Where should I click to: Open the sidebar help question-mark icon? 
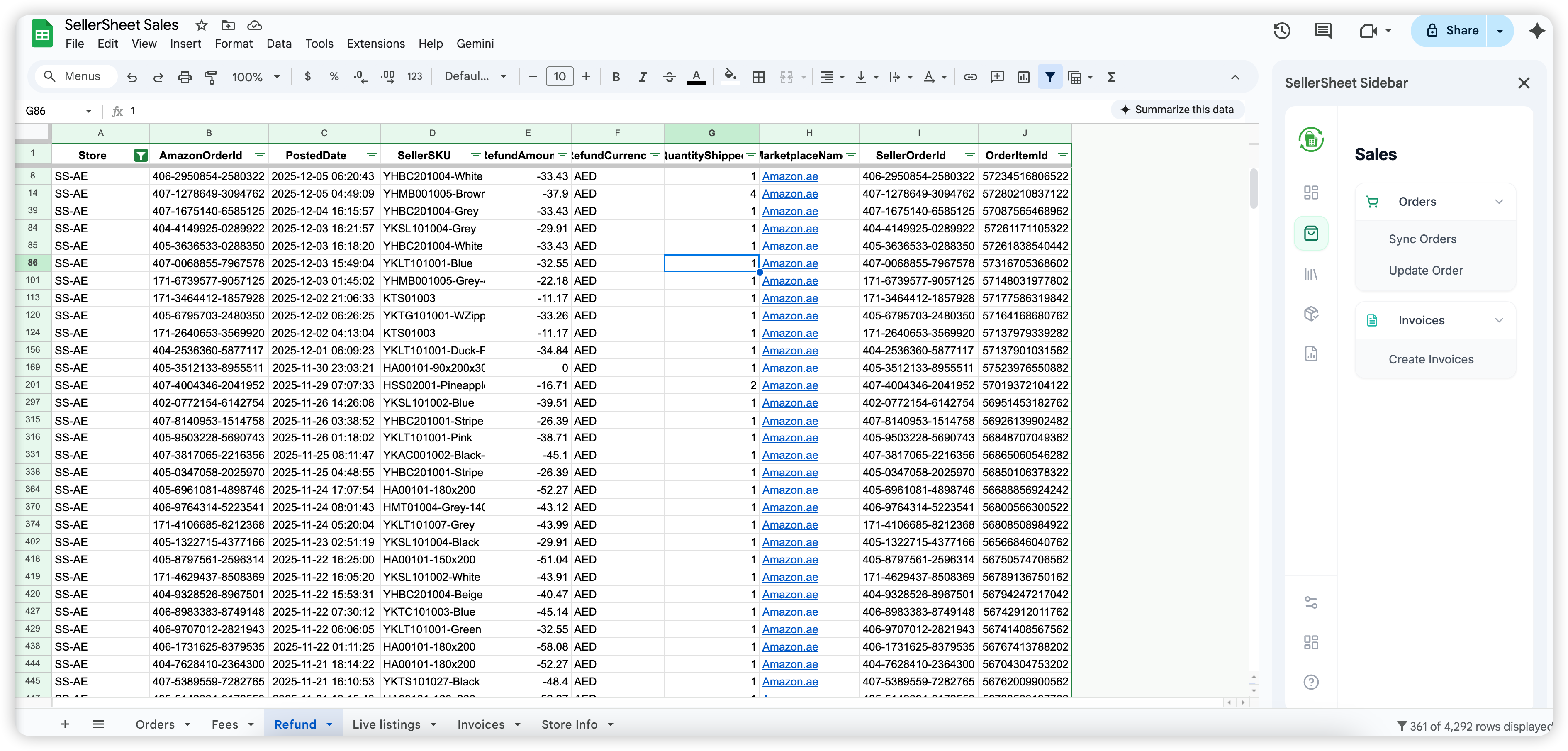[1311, 682]
